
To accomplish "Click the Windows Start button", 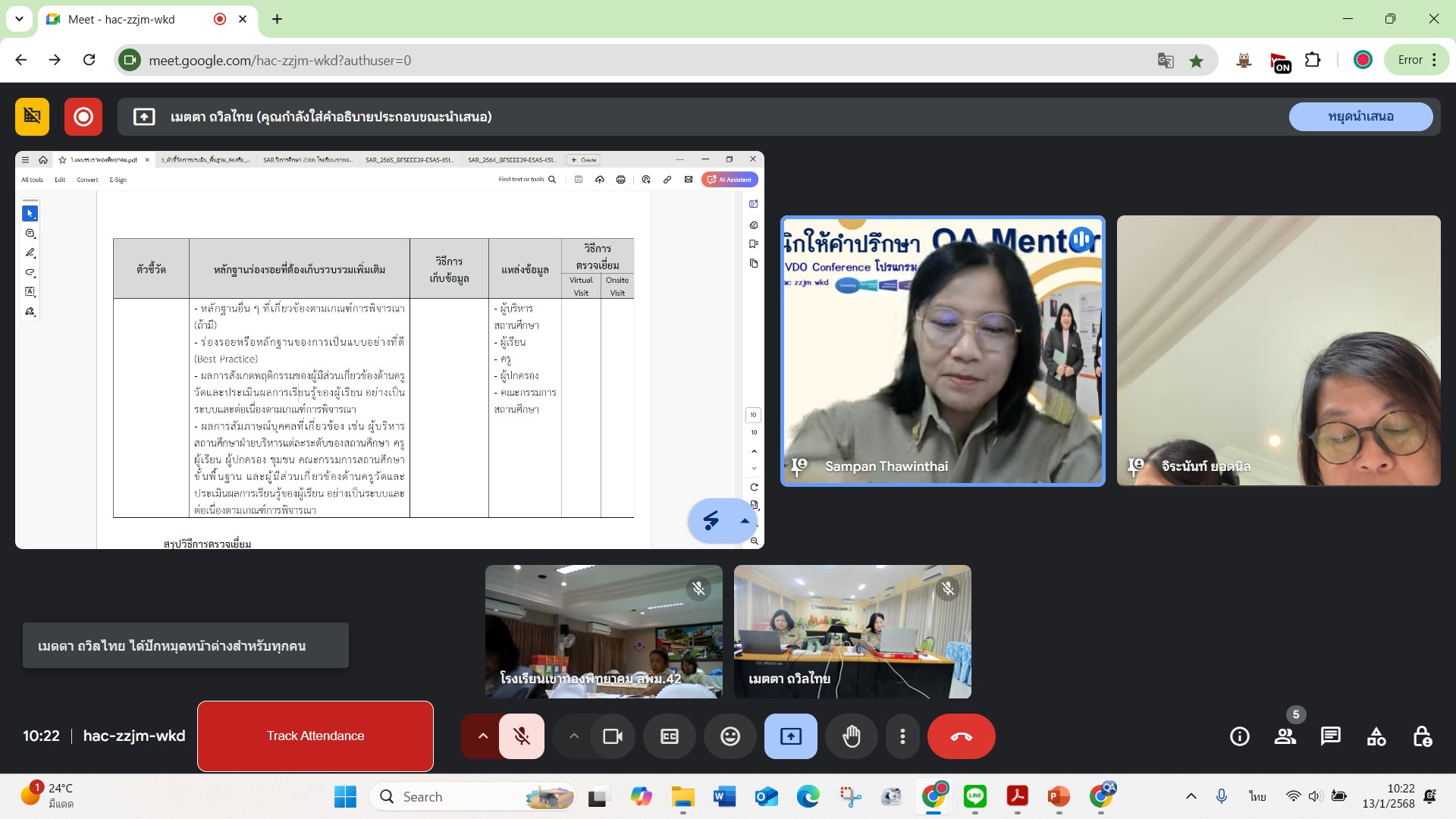I will (345, 796).
